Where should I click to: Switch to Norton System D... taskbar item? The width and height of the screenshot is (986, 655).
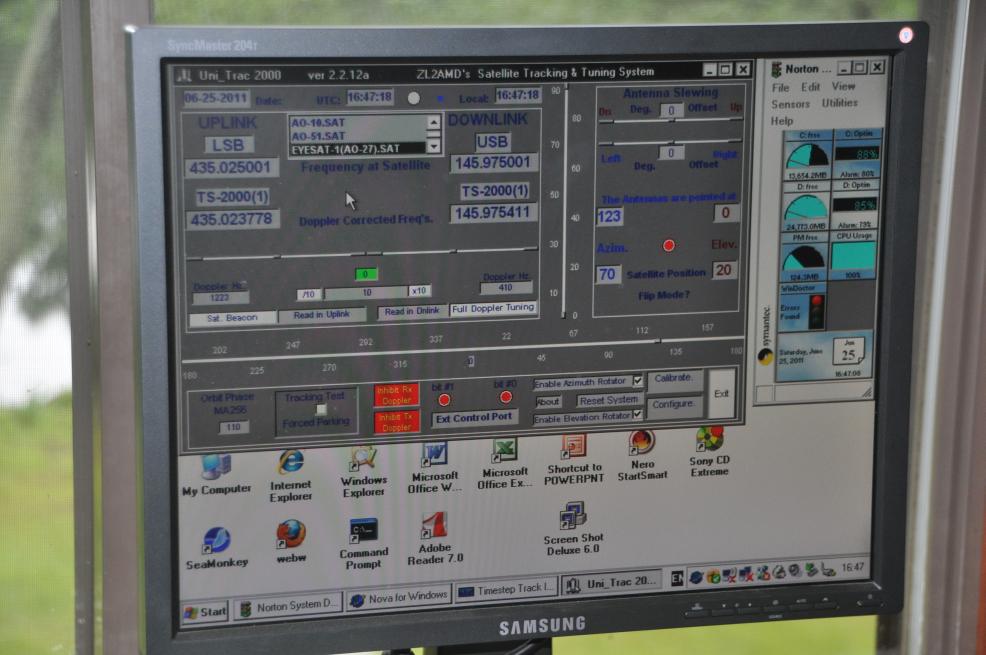(289, 606)
